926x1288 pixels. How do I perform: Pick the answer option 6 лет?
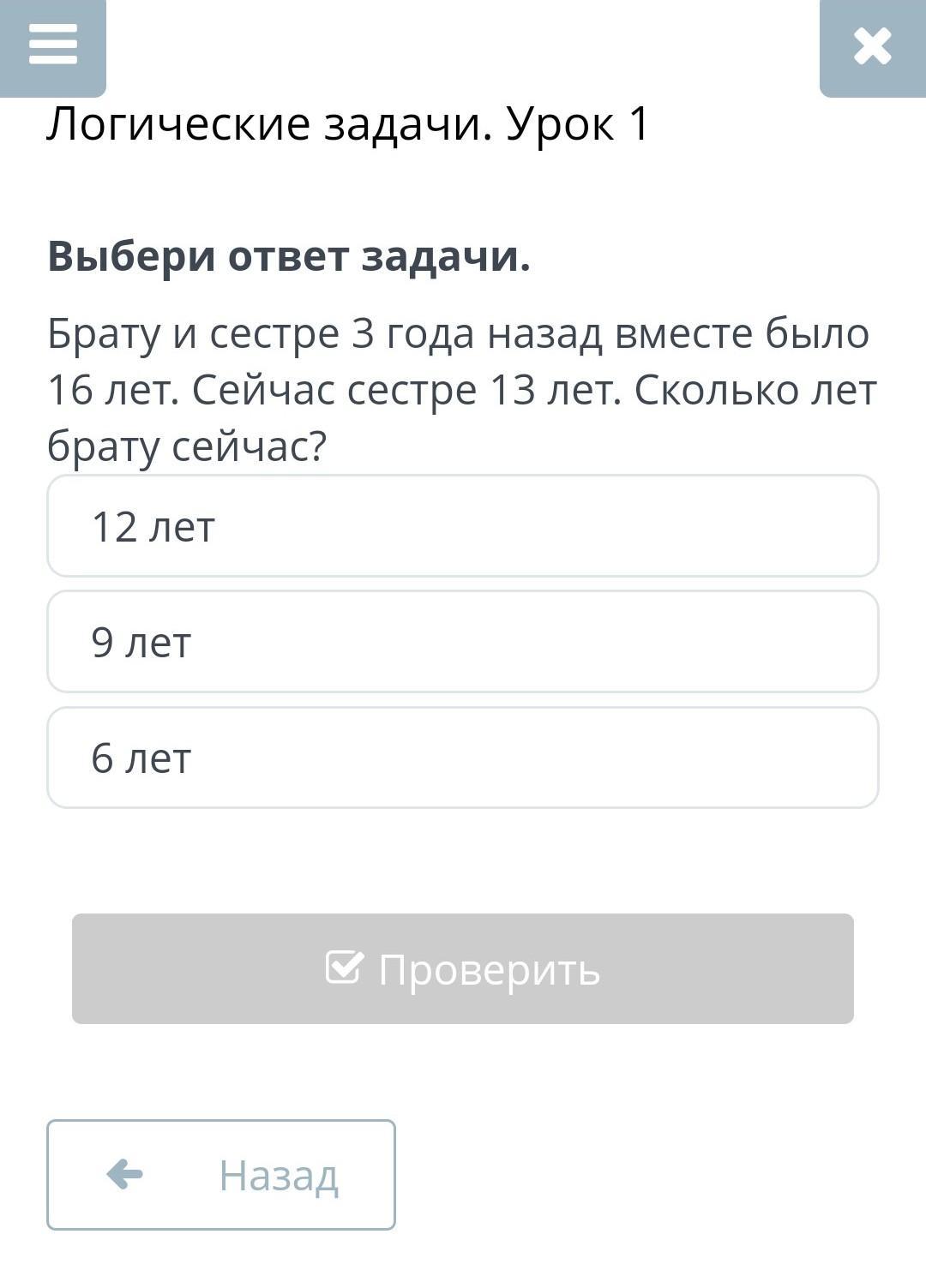coord(463,758)
